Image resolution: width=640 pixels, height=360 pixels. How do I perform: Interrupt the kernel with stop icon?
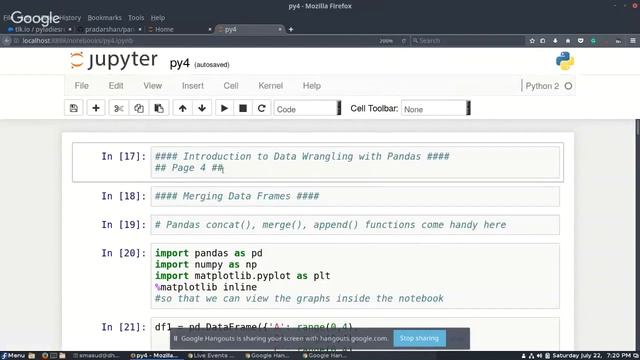click(x=243, y=108)
